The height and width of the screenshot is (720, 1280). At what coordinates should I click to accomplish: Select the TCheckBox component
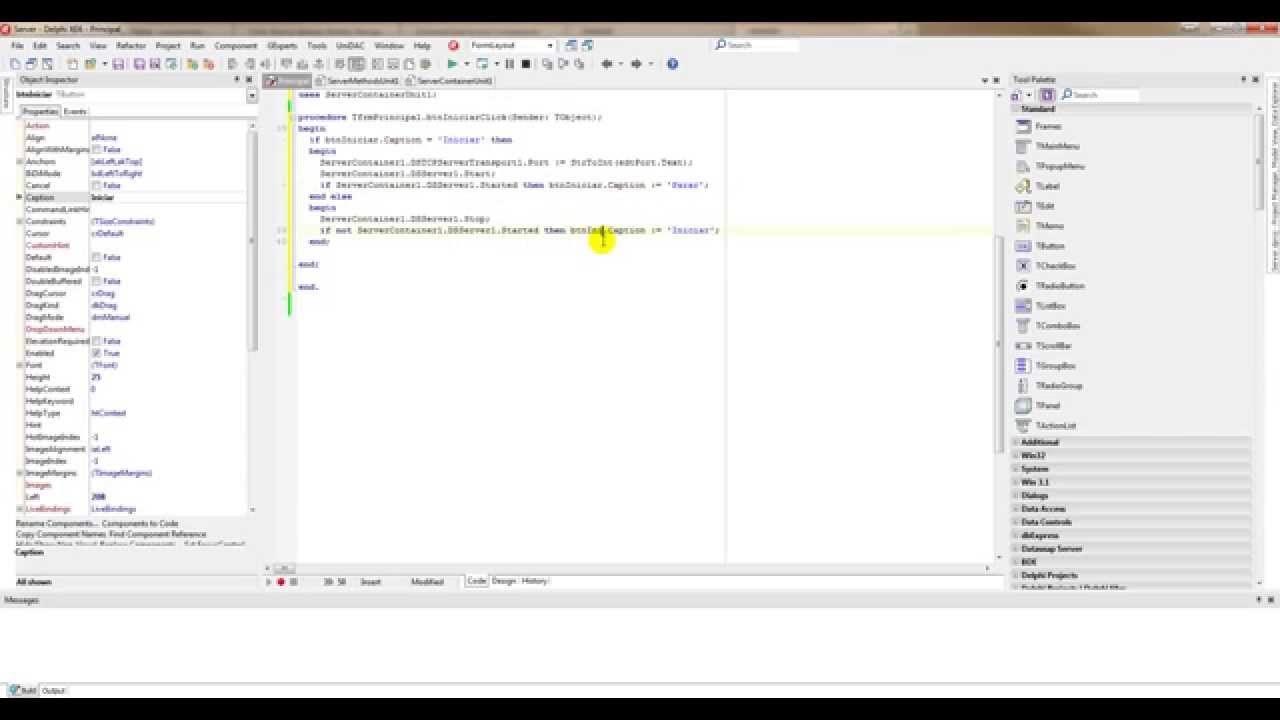[x=1045, y=266]
